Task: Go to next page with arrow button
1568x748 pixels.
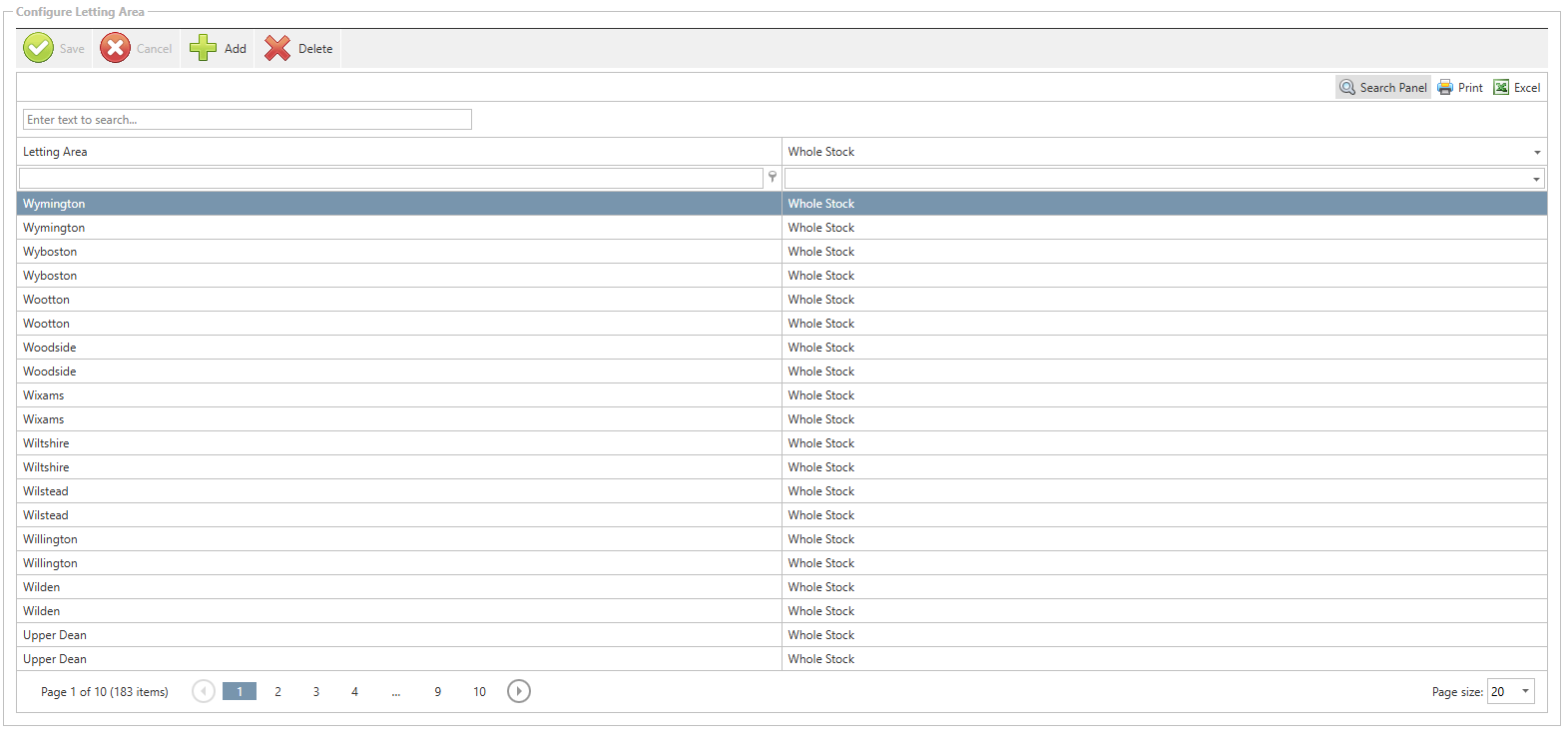Action: tap(519, 691)
